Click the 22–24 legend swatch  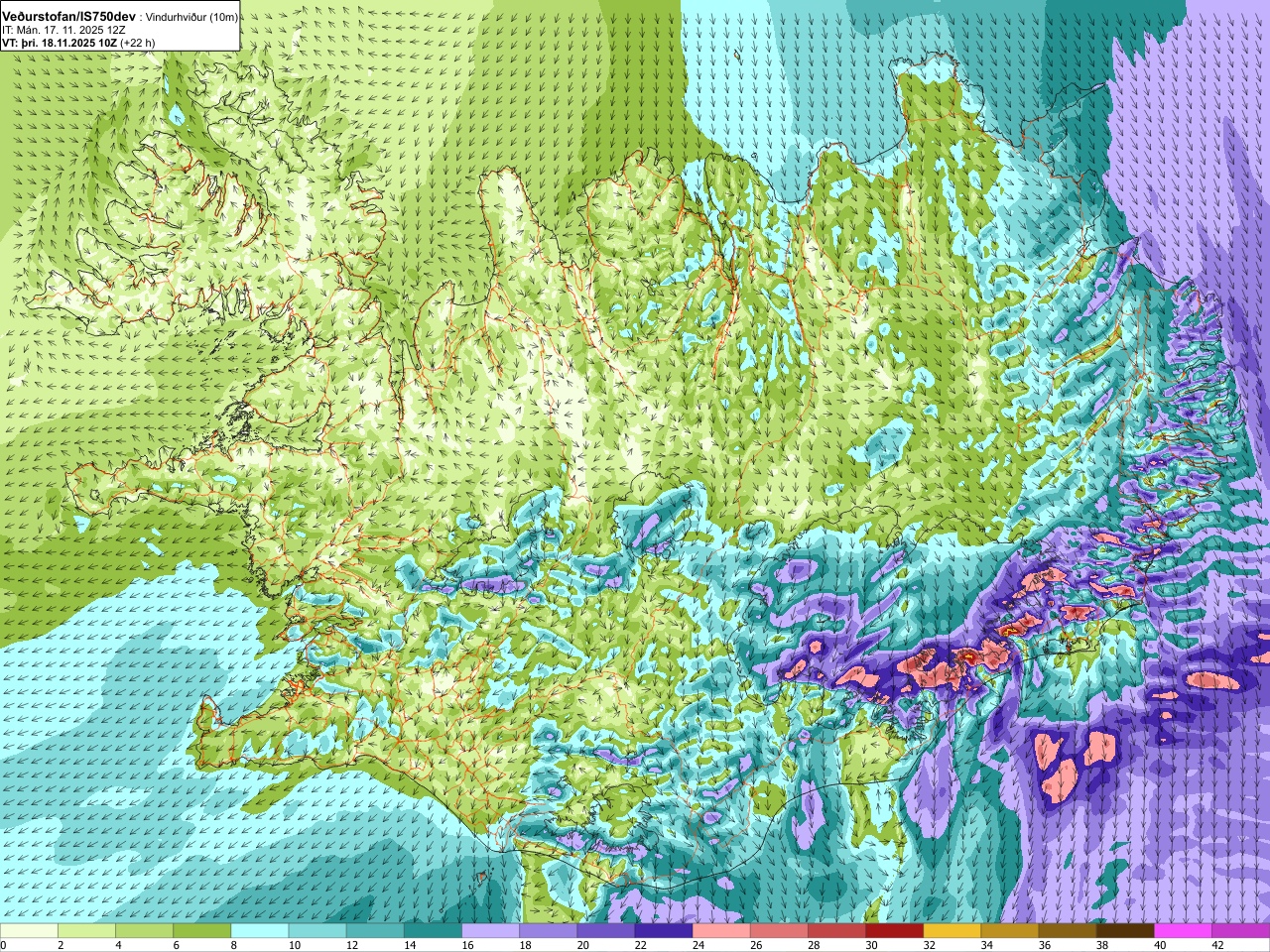coord(663,931)
